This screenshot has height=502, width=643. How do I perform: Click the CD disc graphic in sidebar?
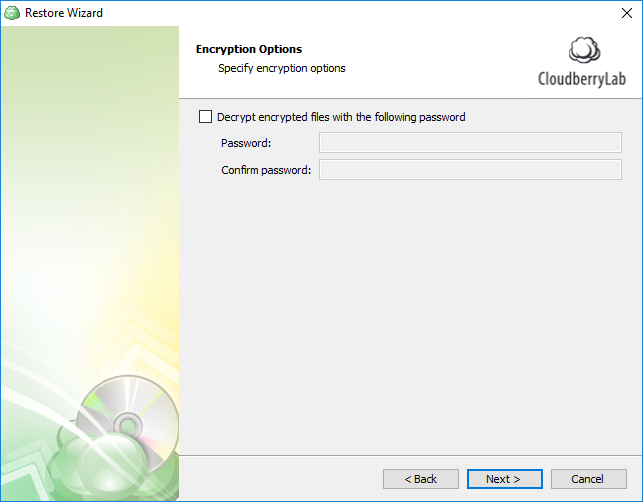(128, 424)
